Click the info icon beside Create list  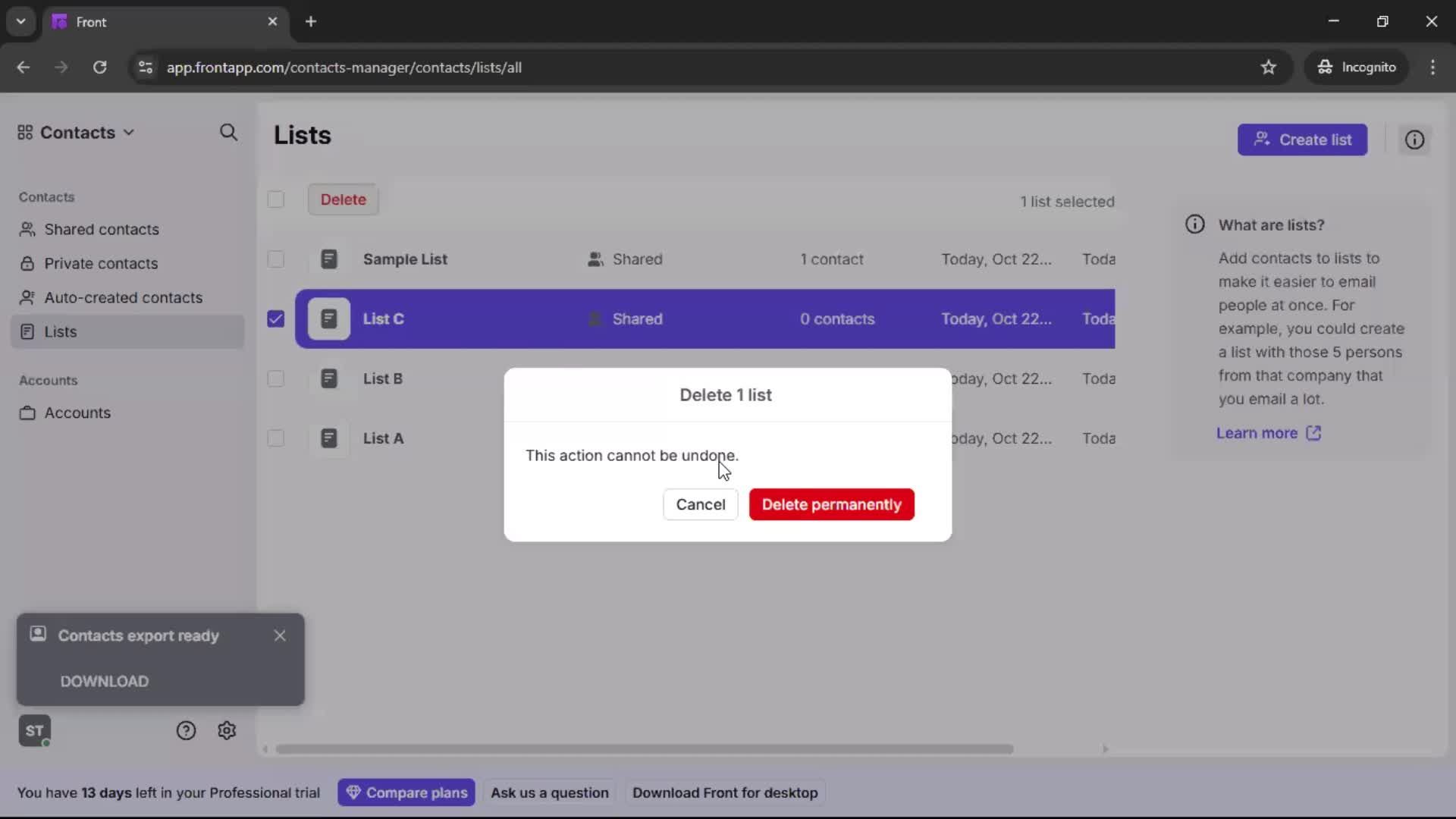point(1415,140)
